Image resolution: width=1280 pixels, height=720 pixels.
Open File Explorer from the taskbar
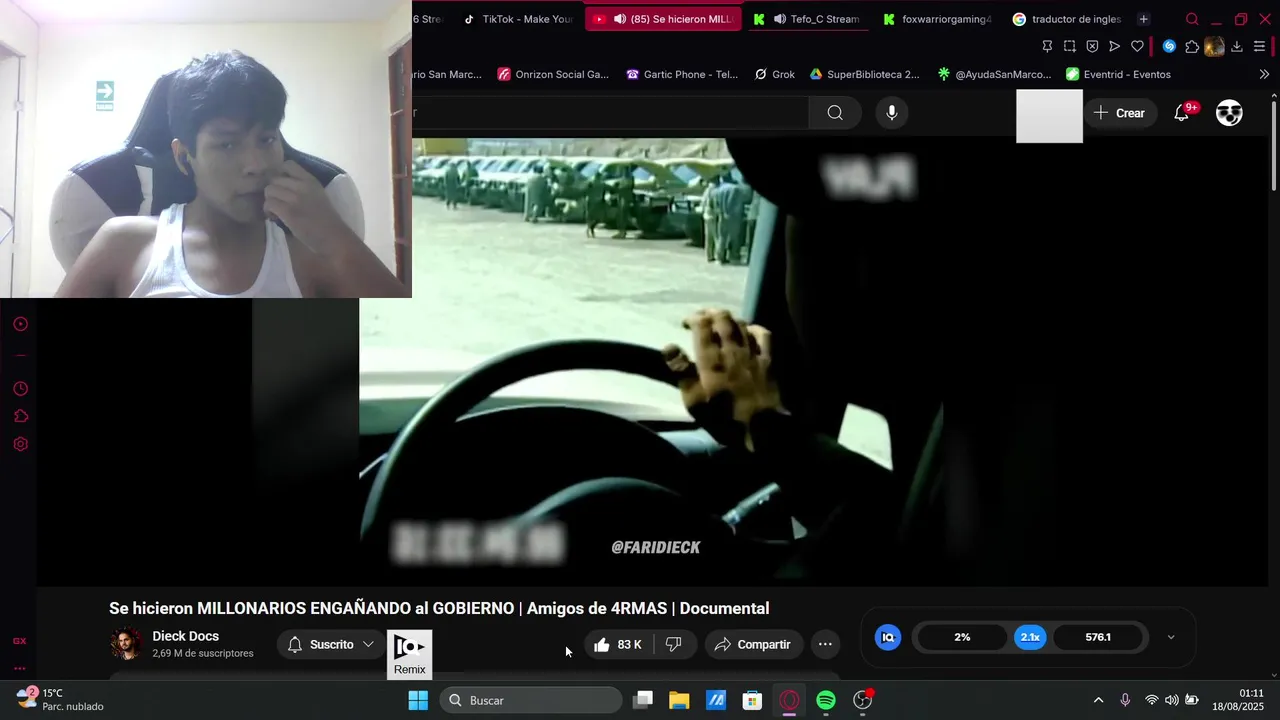[679, 700]
